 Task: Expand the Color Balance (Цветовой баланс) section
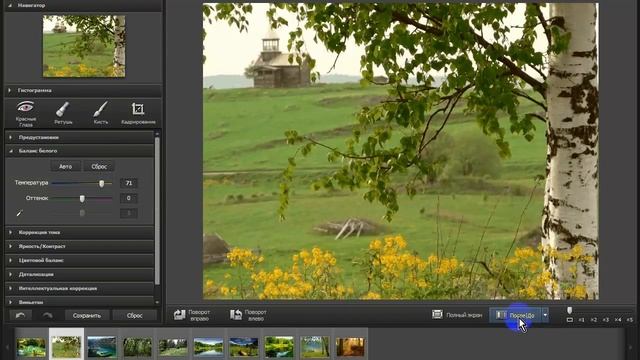(80, 260)
